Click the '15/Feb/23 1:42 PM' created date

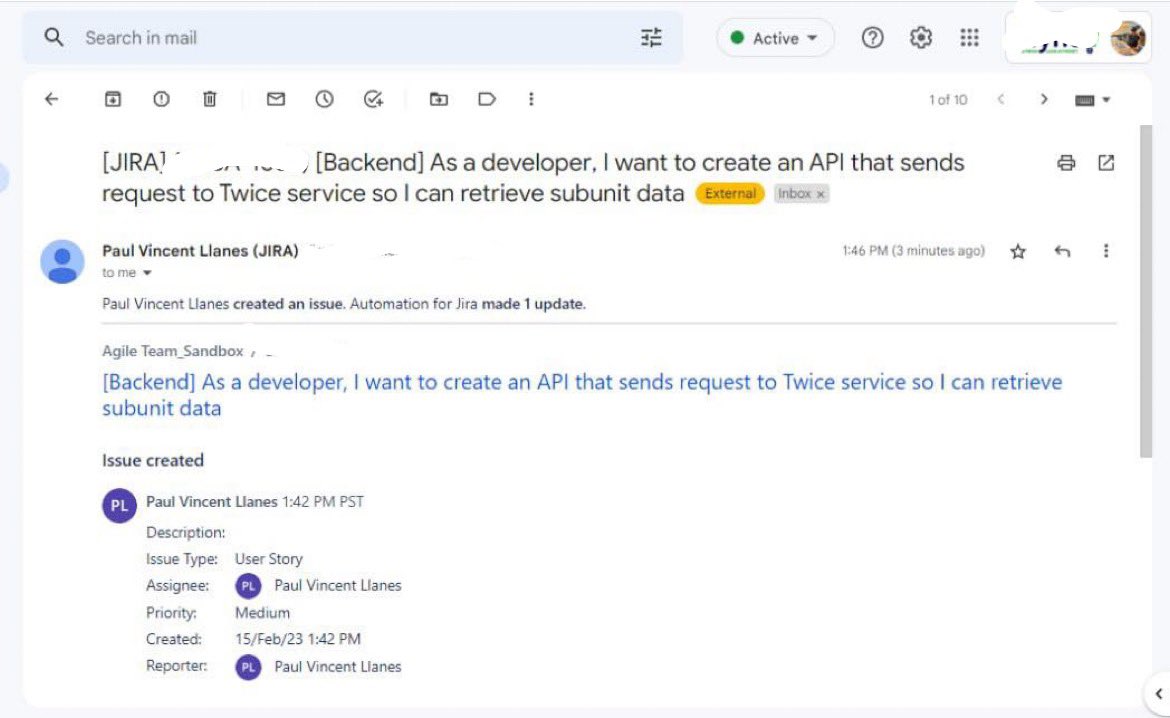click(298, 639)
